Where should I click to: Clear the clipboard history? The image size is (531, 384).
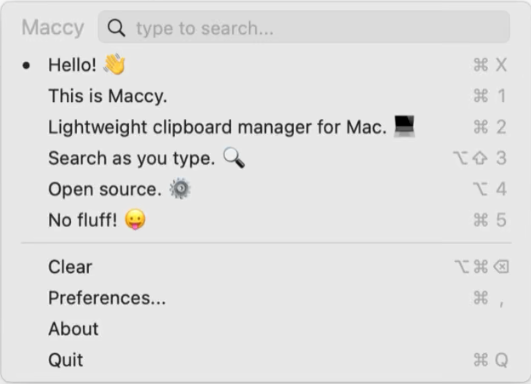coord(266,267)
